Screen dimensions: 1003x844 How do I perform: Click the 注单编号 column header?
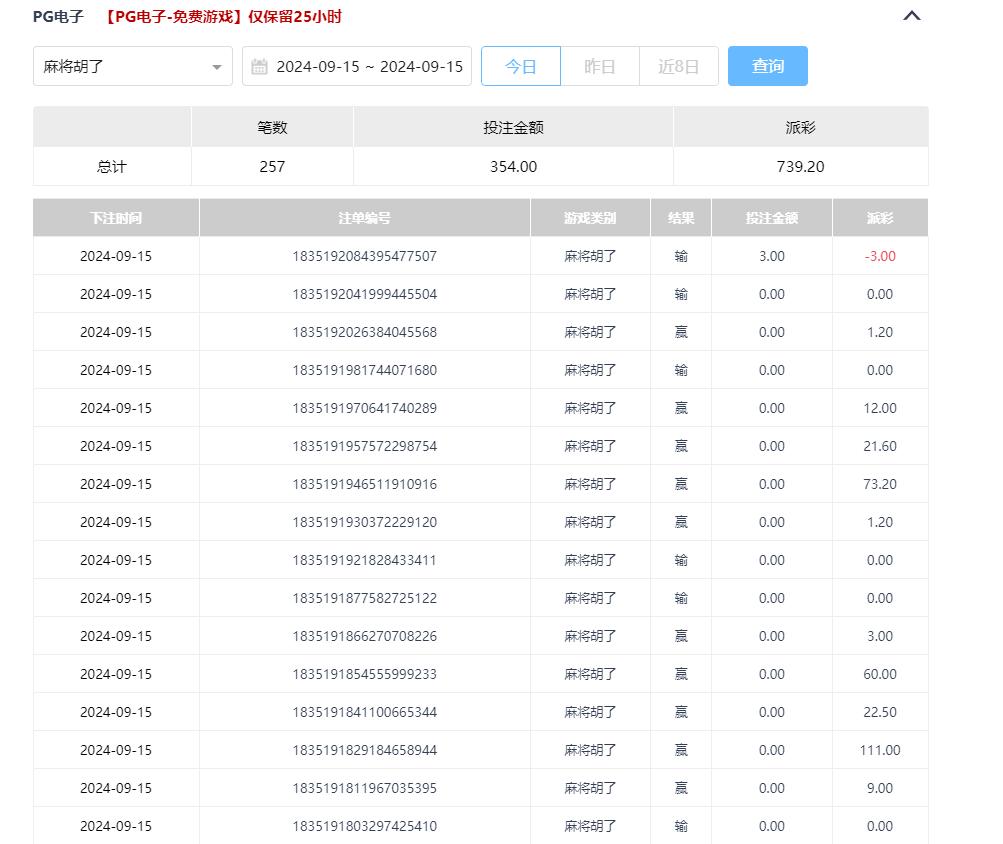coord(364,218)
